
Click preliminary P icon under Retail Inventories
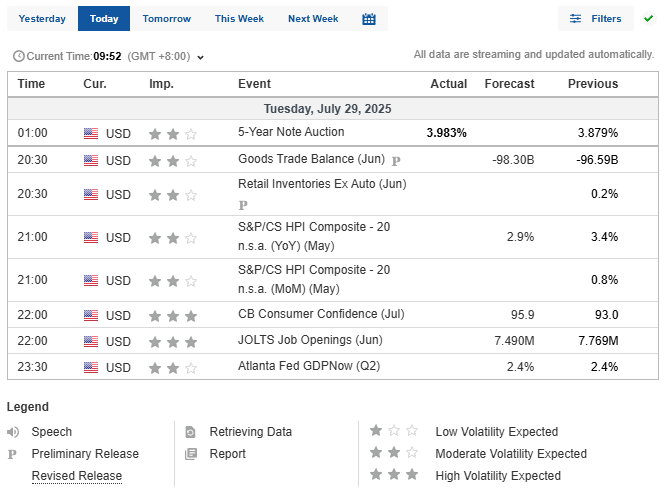[x=243, y=206]
